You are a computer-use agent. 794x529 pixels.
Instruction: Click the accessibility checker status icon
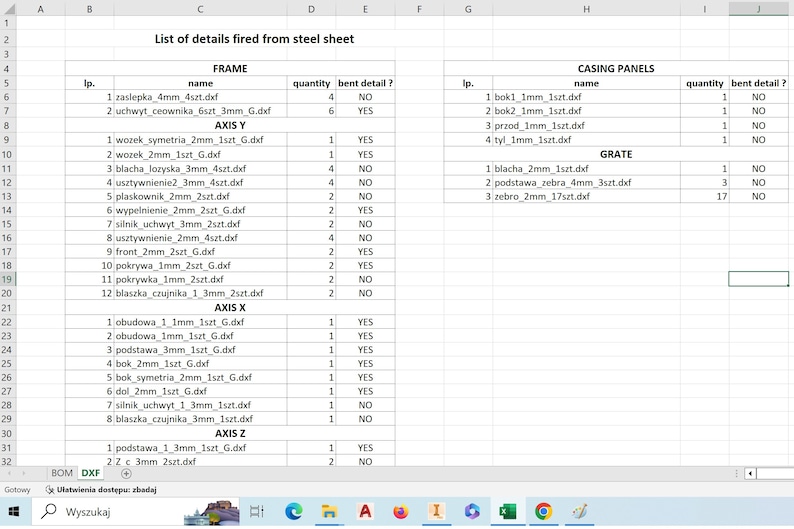click(49, 490)
